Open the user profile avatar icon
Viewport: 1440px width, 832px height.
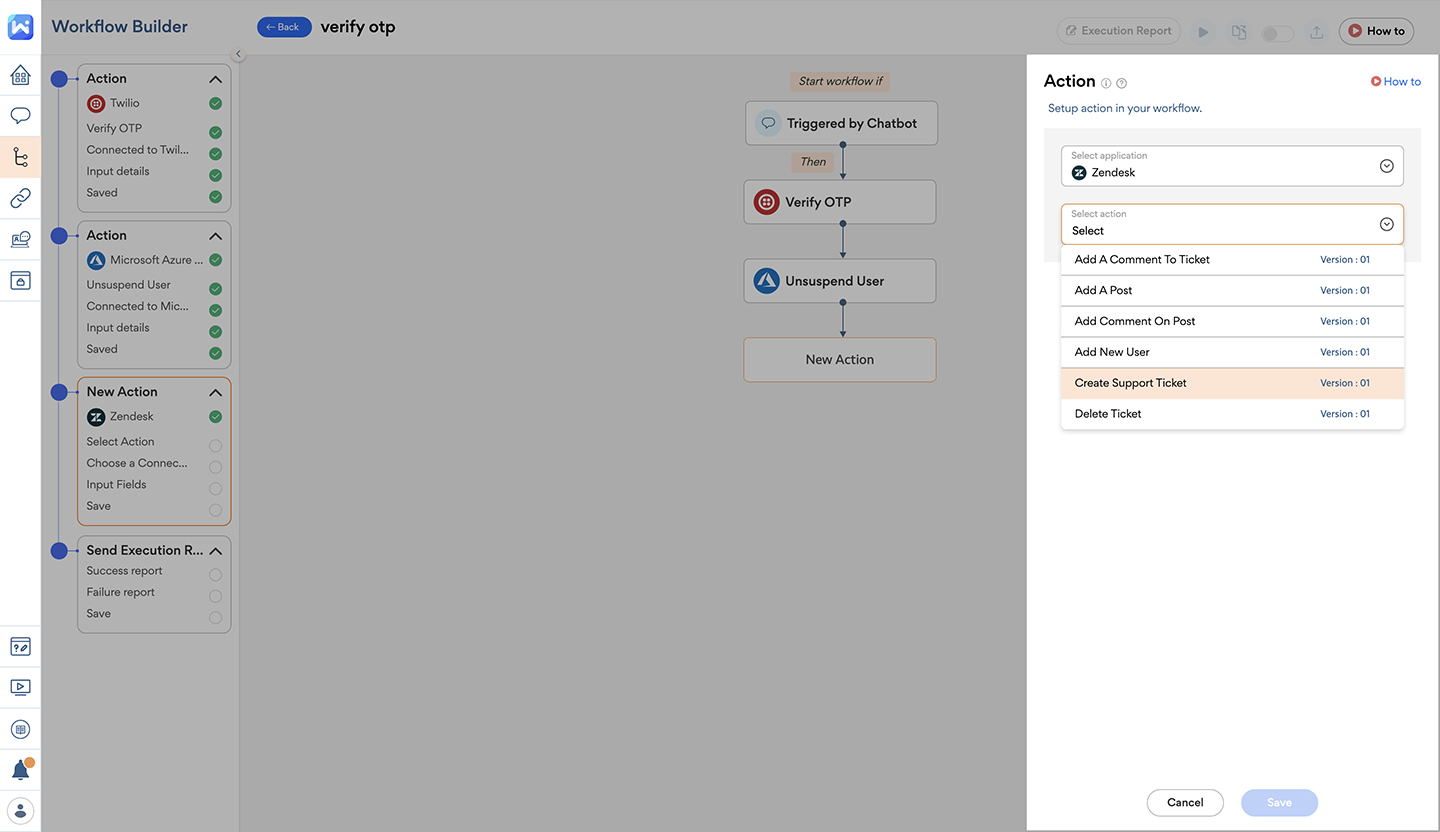pyautogui.click(x=20, y=810)
